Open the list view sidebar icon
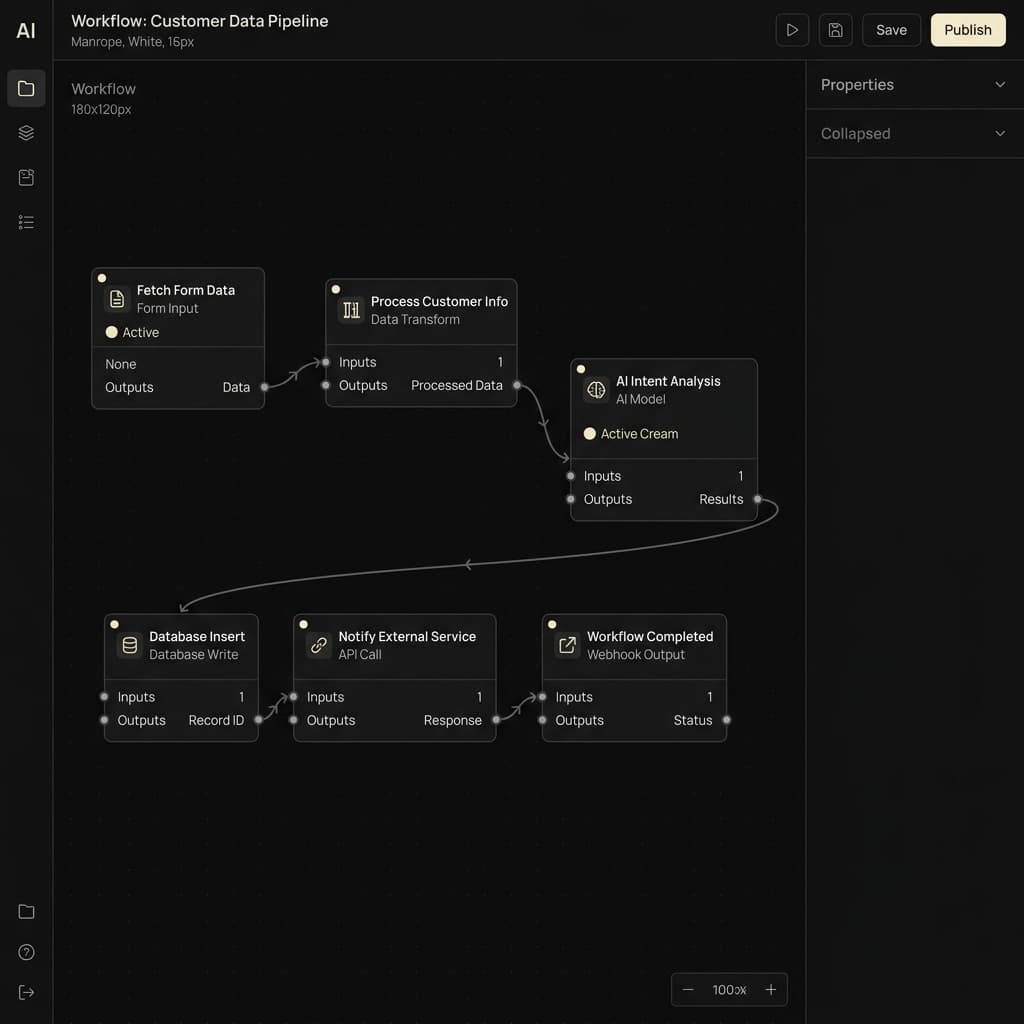 [x=26, y=222]
